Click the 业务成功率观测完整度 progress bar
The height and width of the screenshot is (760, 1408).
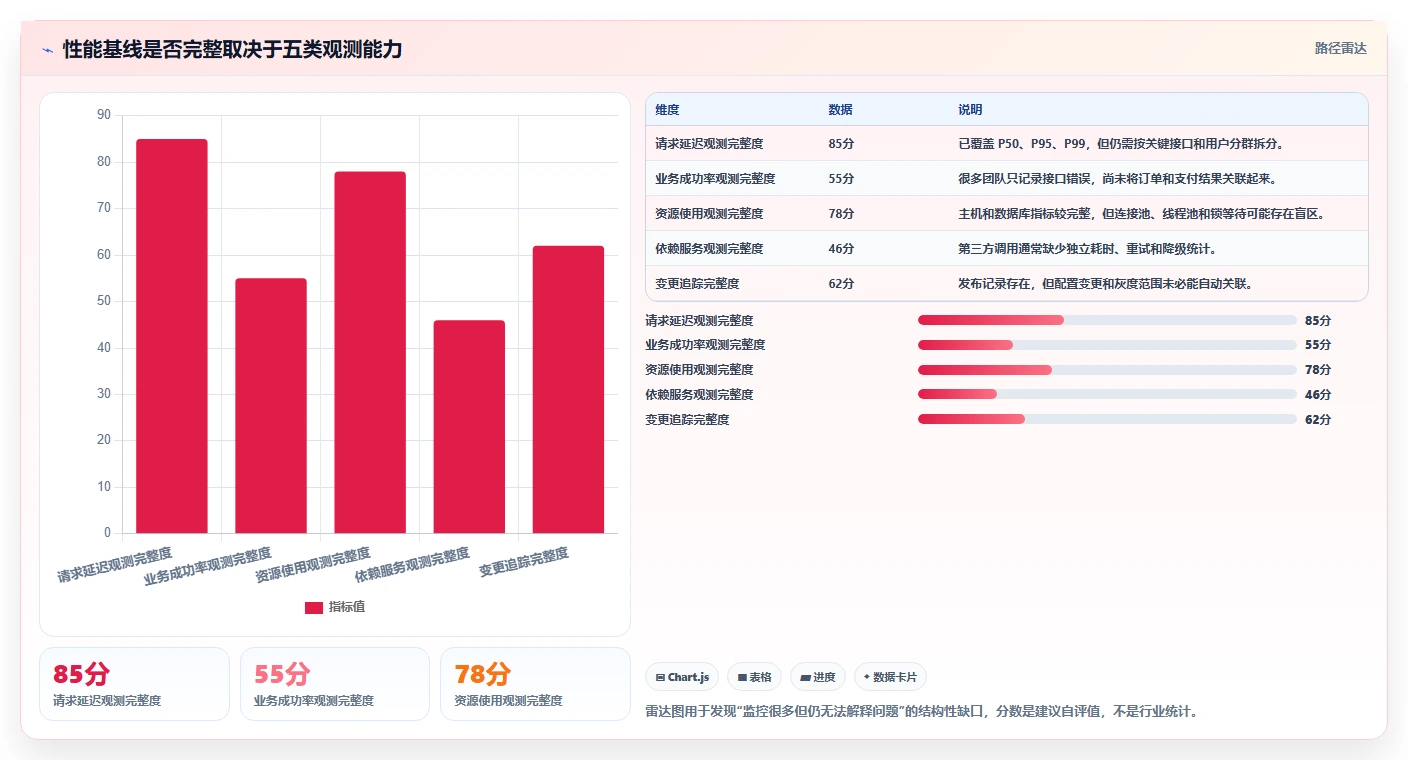point(1107,345)
